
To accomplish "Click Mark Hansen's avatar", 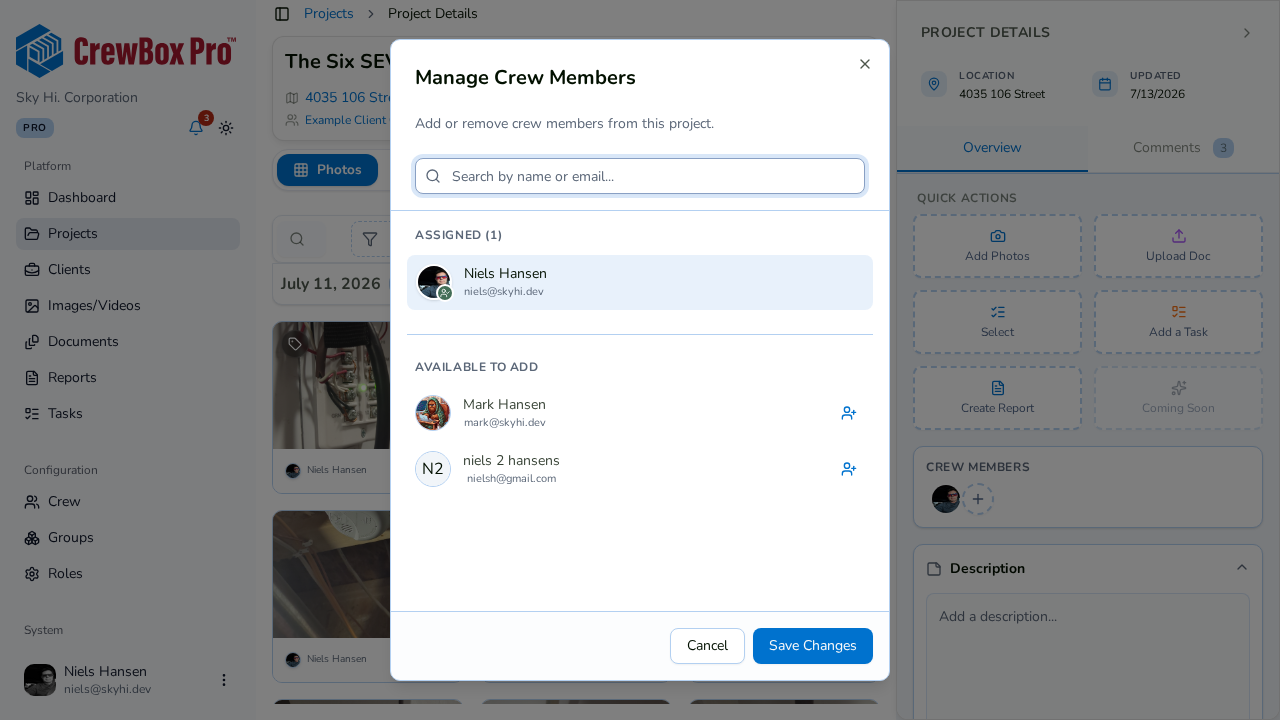I will pos(433,413).
